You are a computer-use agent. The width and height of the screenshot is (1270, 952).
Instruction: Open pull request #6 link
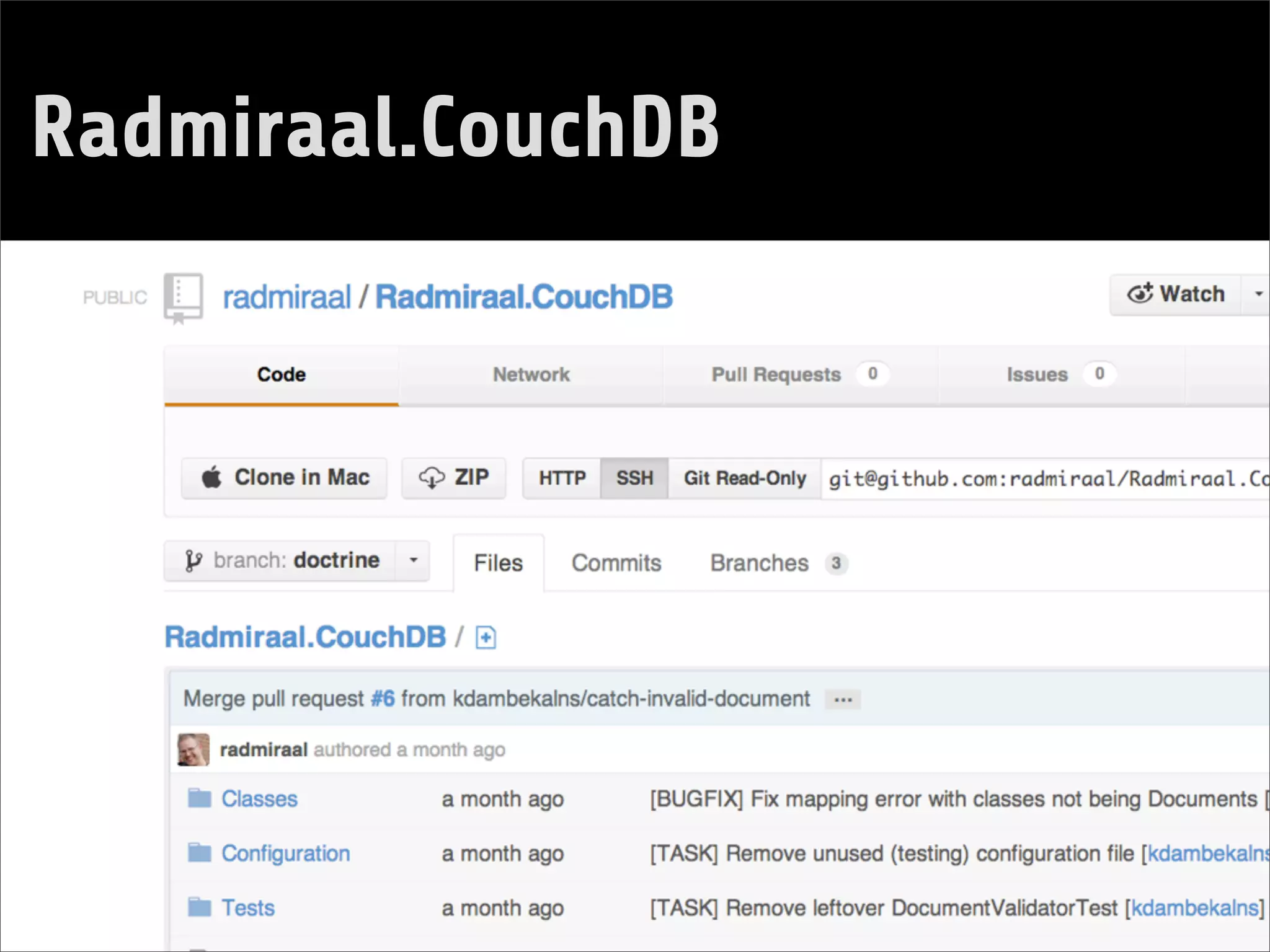tap(383, 699)
